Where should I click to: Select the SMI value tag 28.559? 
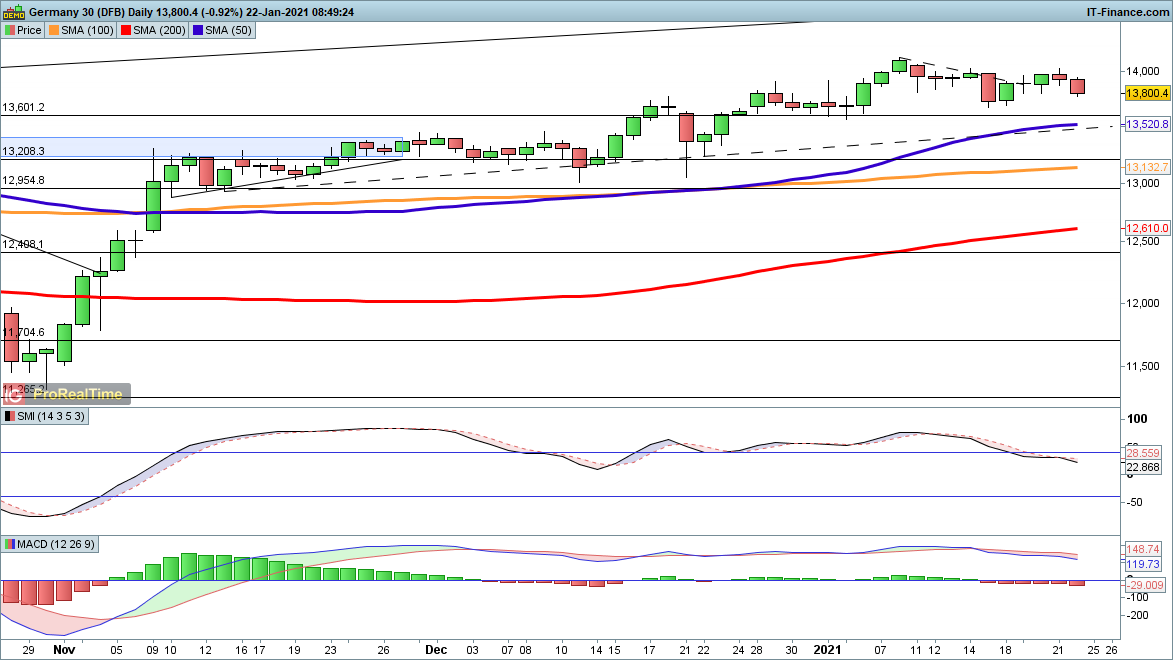pyautogui.click(x=1143, y=452)
